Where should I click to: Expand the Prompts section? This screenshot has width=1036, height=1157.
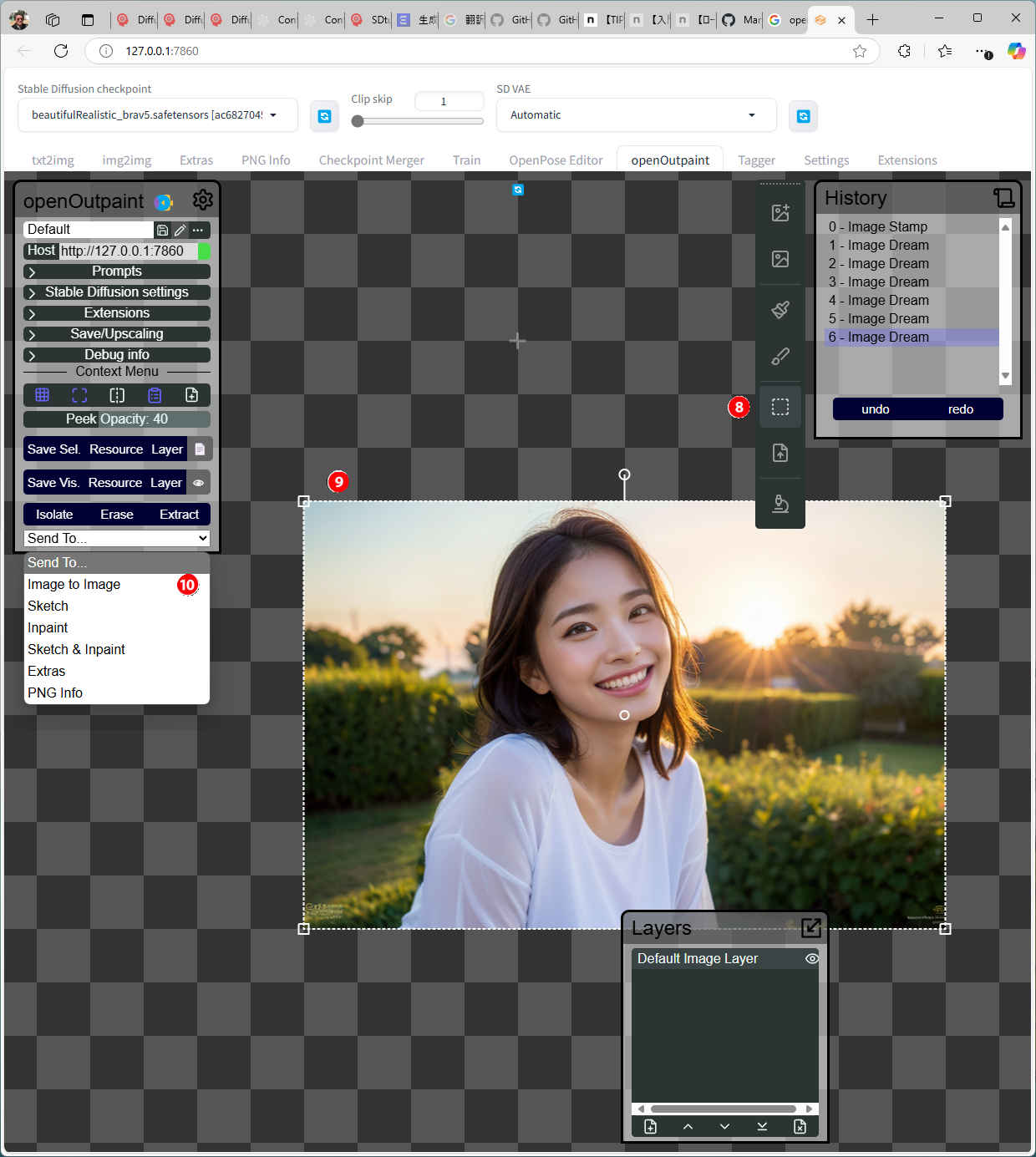point(116,271)
